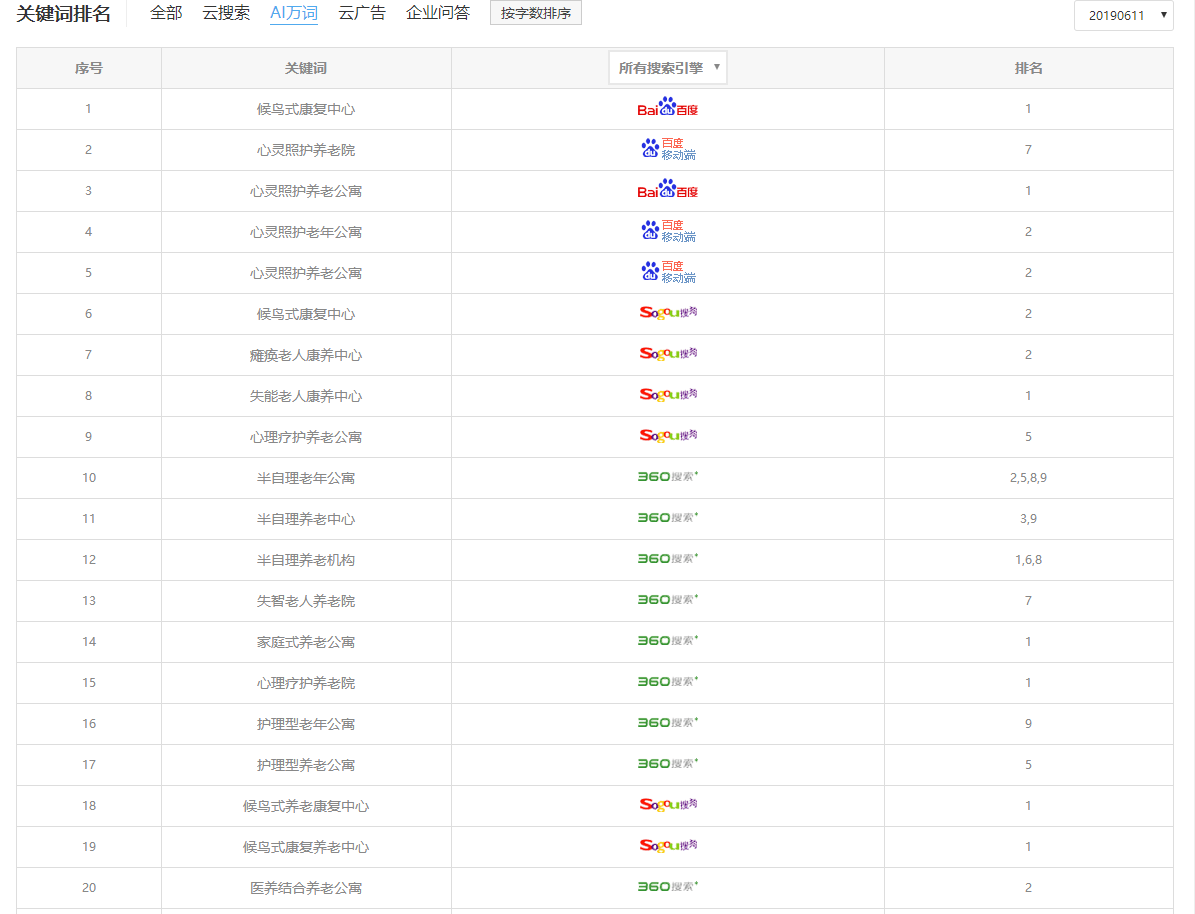Viewport: 1195px width, 914px height.
Task: Click the Baidu mobile logo in row 4
Action: pyautogui.click(x=668, y=231)
